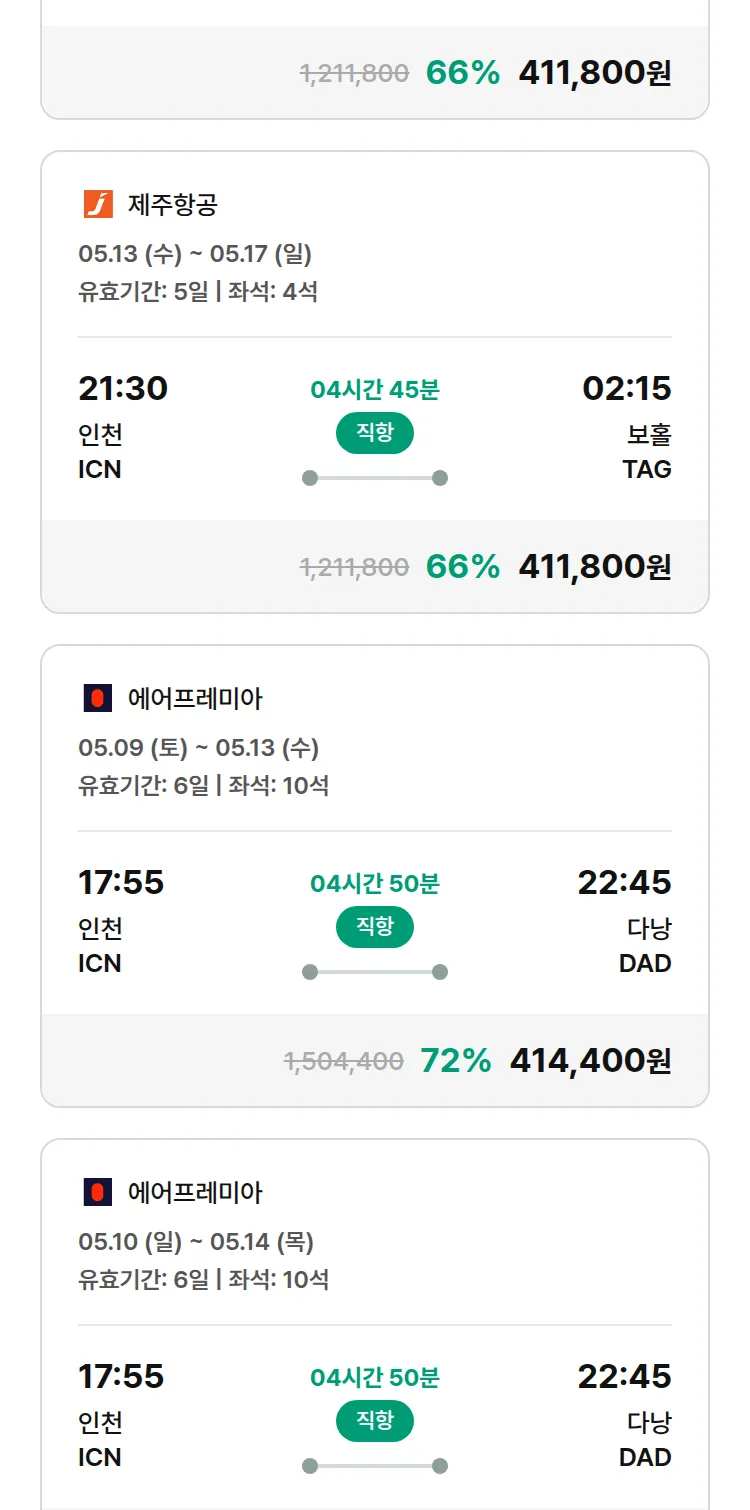Select the 414,400원 fare price
Viewport: 750px width, 1510px height.
point(590,1060)
